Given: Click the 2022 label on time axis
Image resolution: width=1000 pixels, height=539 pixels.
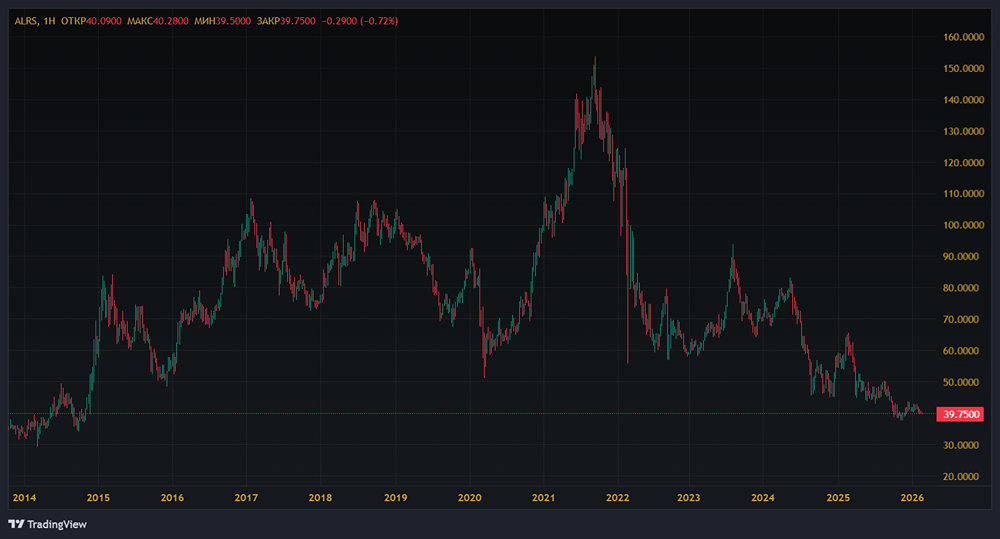Looking at the screenshot, I should (x=617, y=498).
